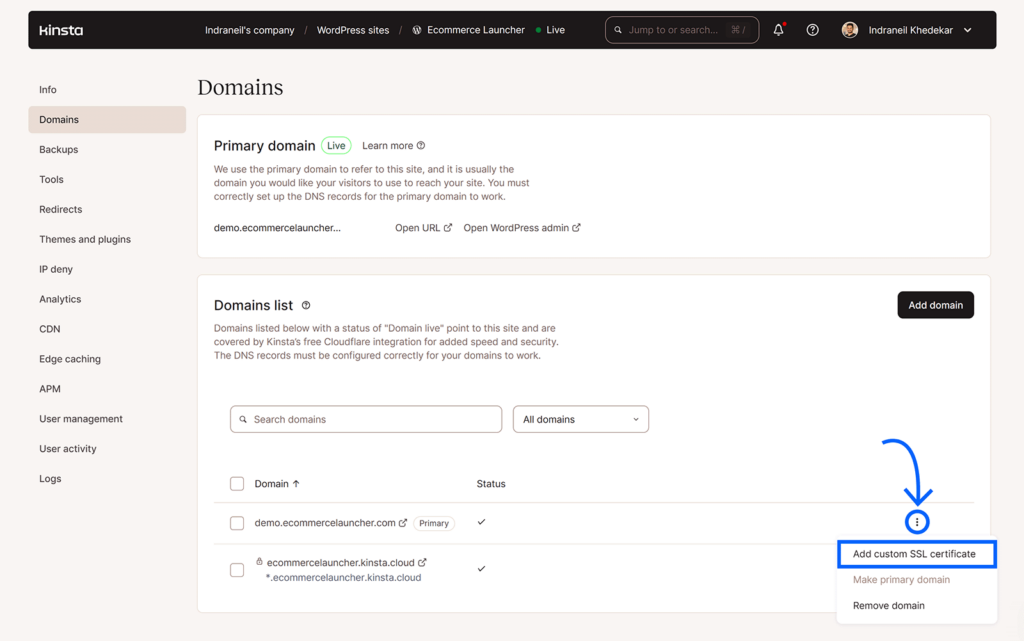Click Ecommerce Launcher breadcrumb
The height and width of the screenshot is (641, 1024).
click(475, 30)
